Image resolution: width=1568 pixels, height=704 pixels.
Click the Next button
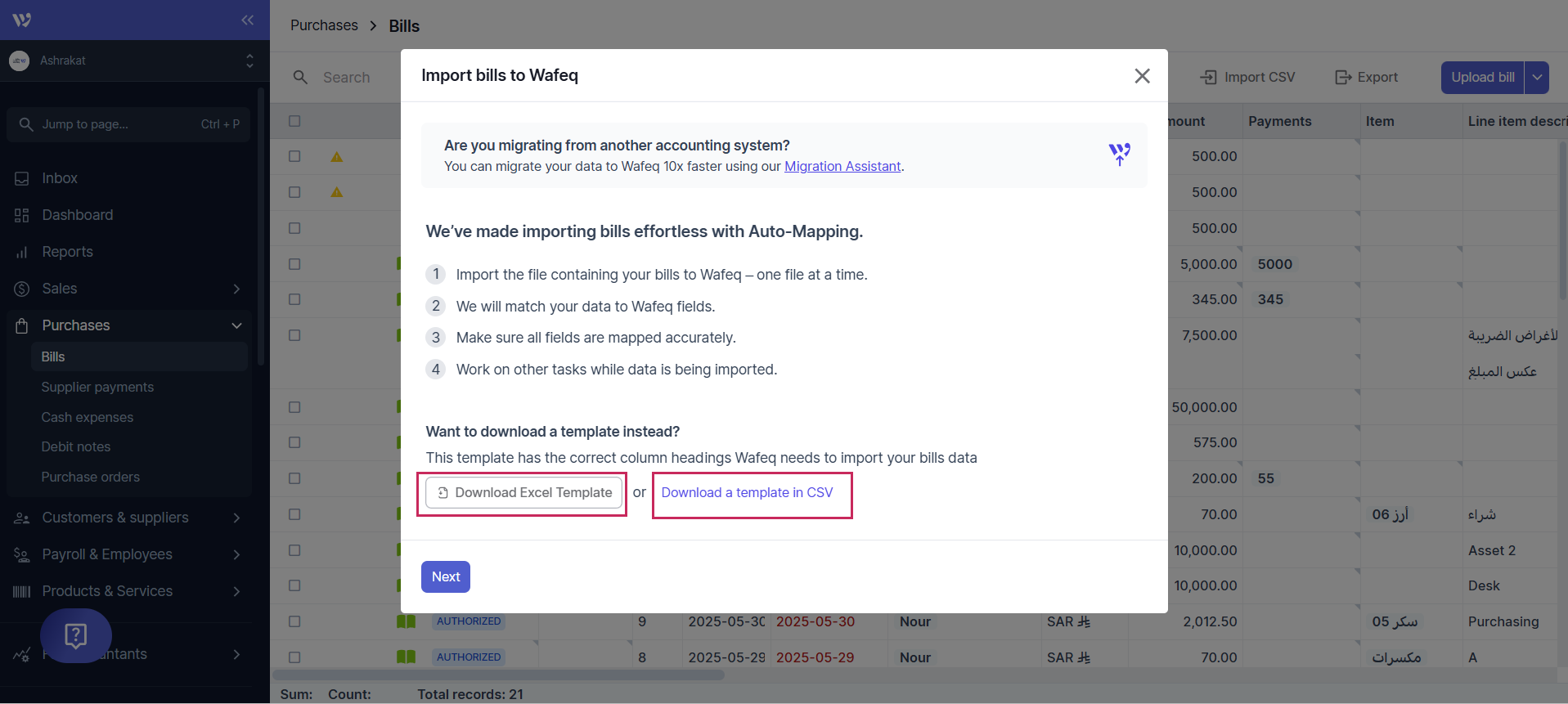pyautogui.click(x=446, y=576)
